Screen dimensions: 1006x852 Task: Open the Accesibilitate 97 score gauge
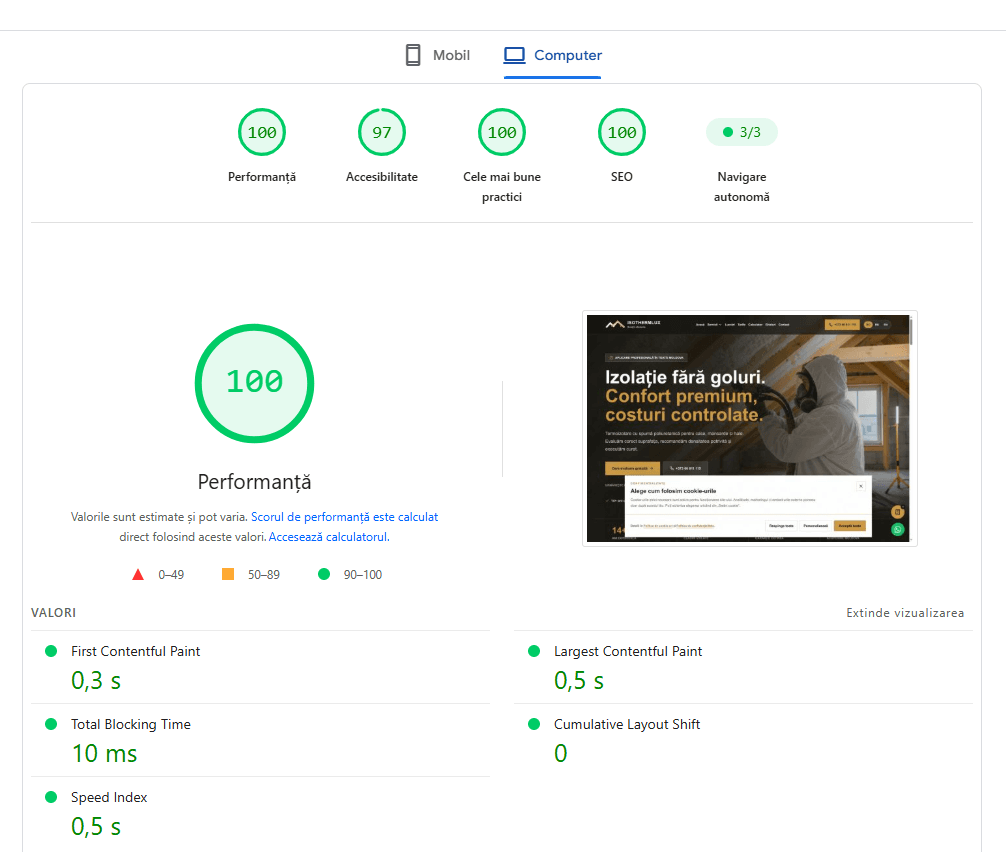[382, 132]
